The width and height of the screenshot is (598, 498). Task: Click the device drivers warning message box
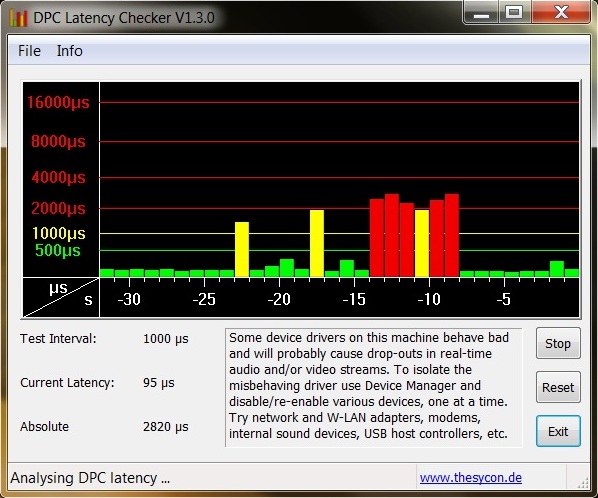point(374,387)
